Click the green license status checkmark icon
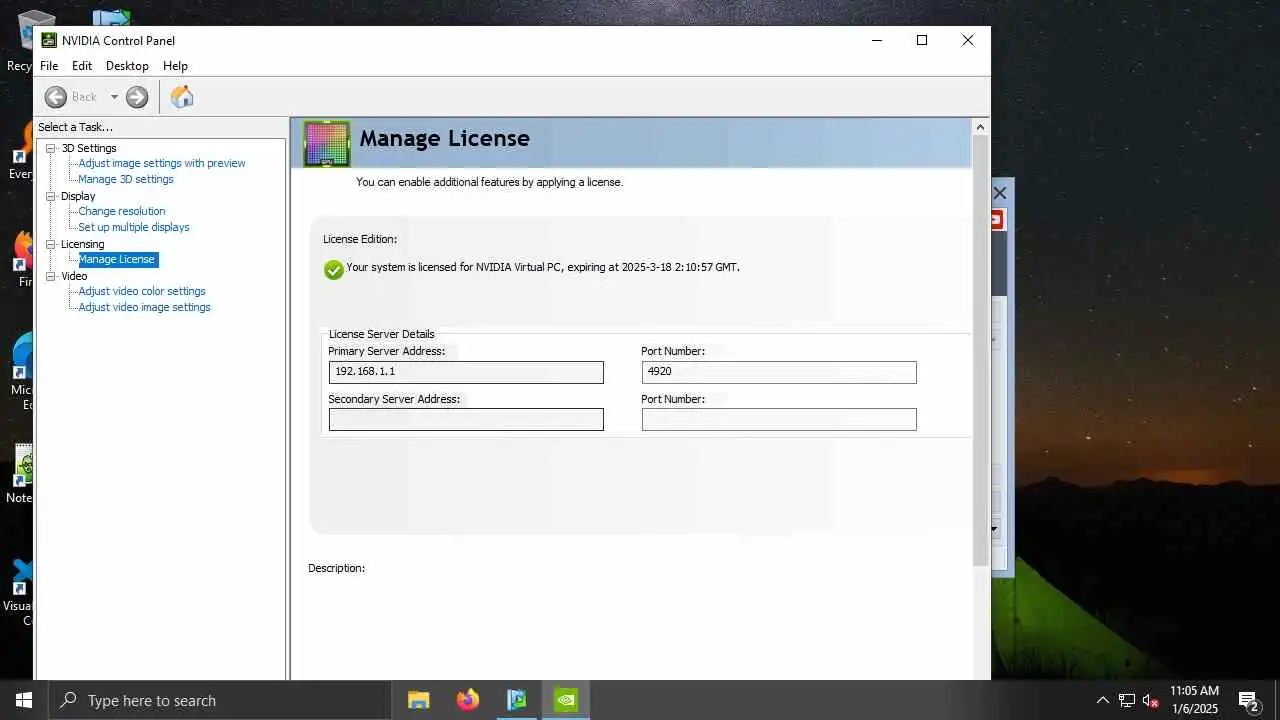 point(334,269)
